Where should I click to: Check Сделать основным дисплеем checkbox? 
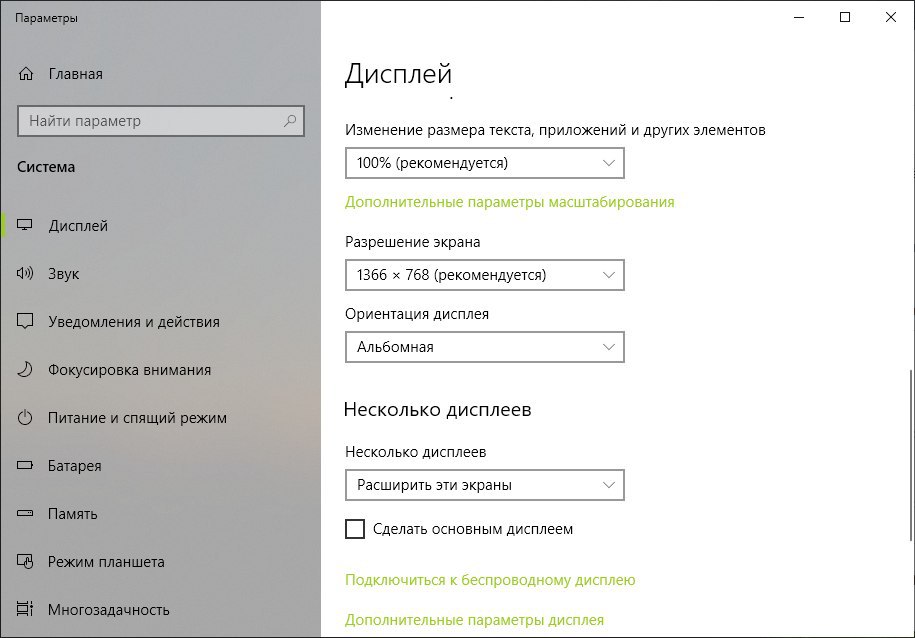(355, 529)
